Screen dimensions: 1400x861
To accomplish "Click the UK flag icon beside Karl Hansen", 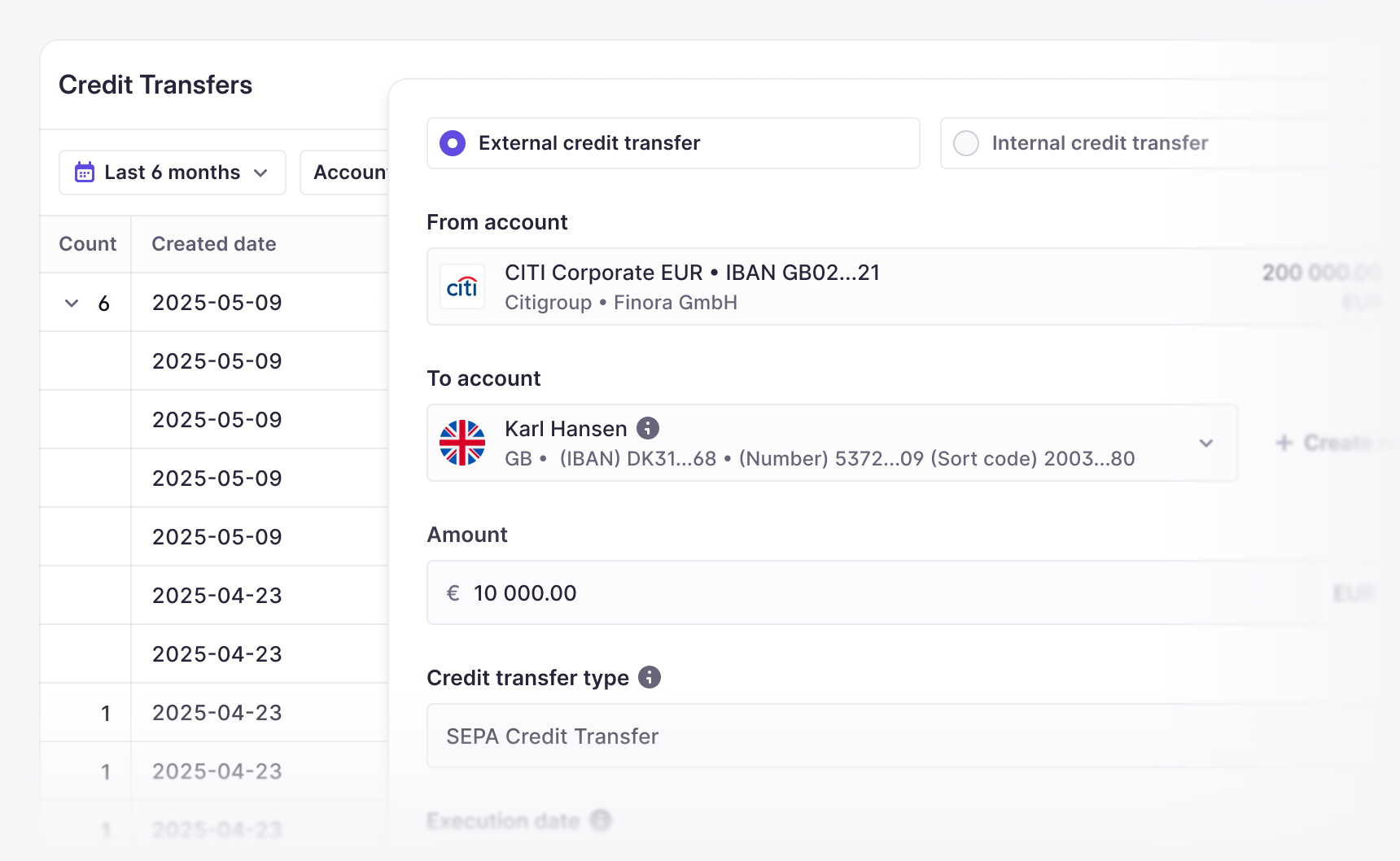I will click(x=462, y=443).
